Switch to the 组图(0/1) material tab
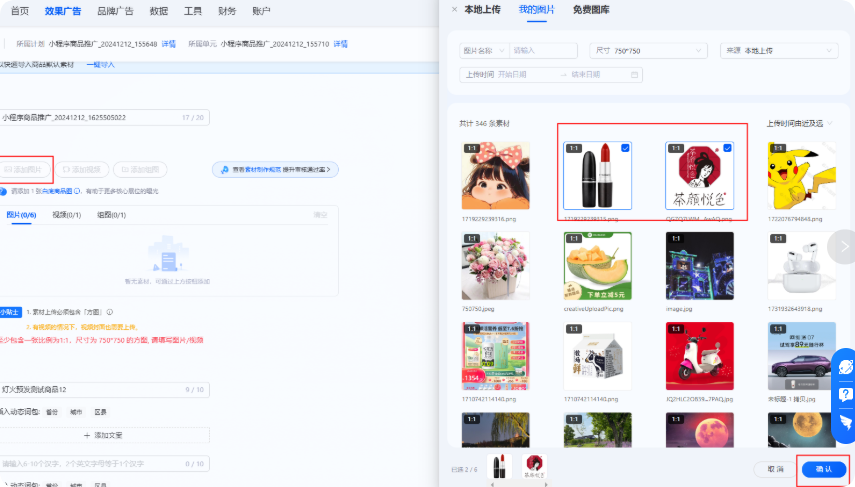The width and height of the screenshot is (855, 487). pos(111,215)
